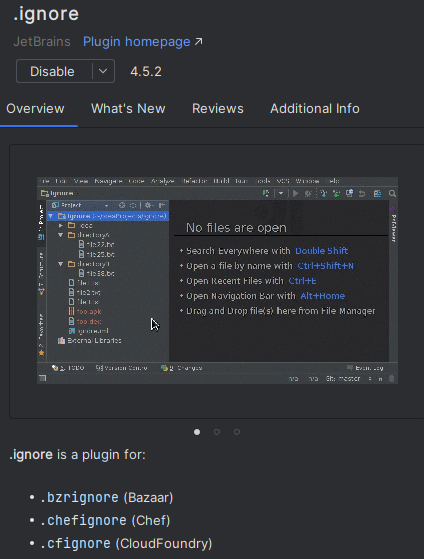424x559 pixels.
Task: Open the plugin screenshot preview image
Action: (x=217, y=280)
